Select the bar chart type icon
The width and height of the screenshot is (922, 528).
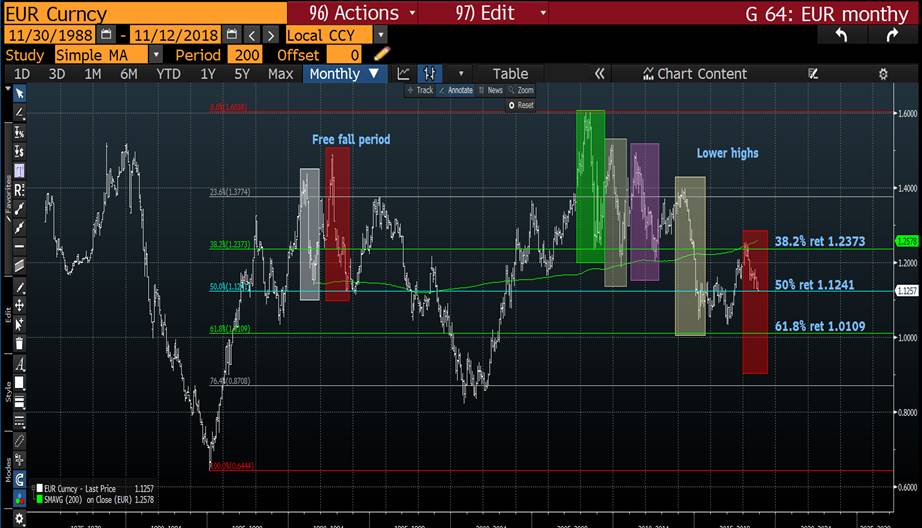(x=430, y=73)
